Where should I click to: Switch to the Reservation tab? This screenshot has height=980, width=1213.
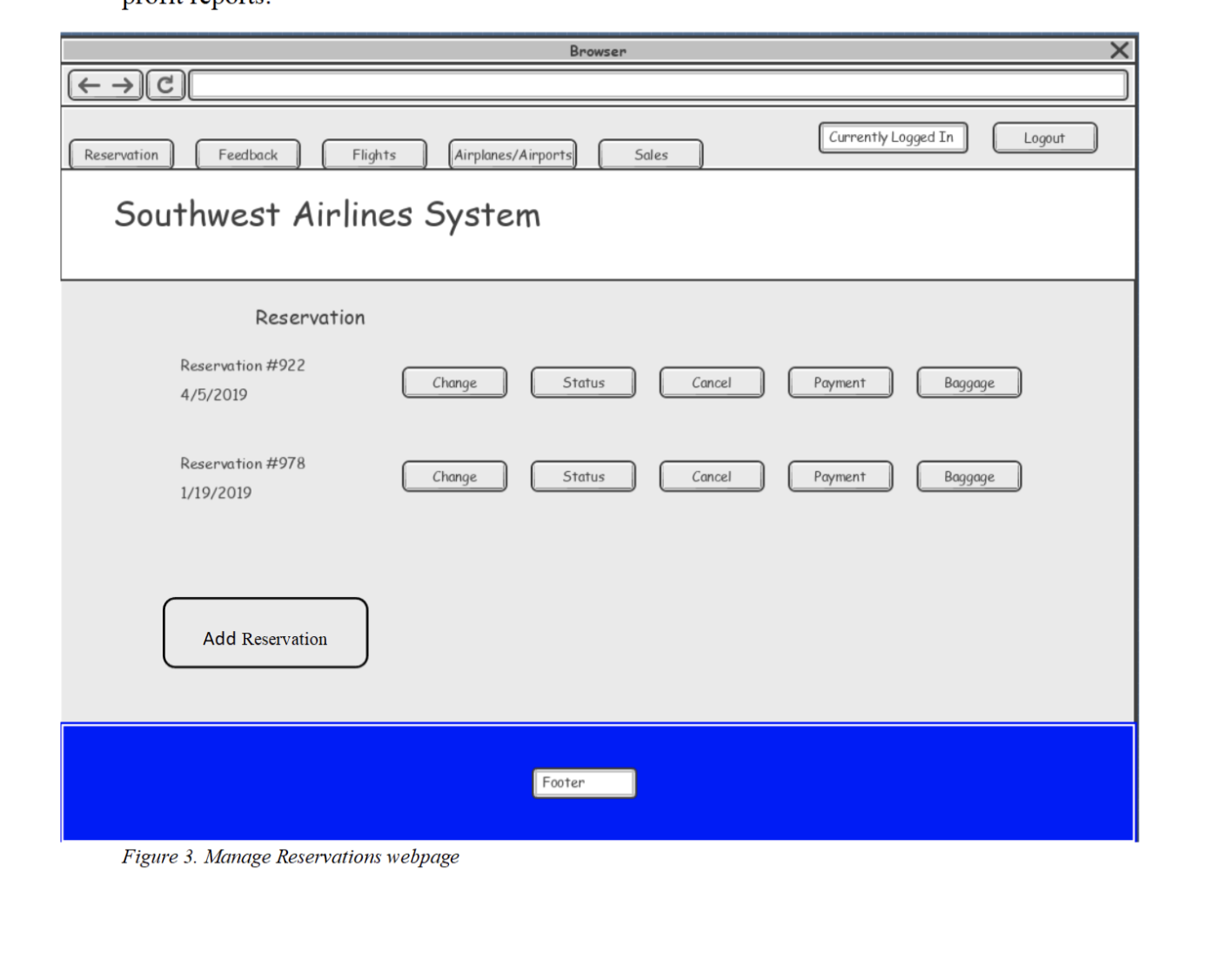[120, 154]
